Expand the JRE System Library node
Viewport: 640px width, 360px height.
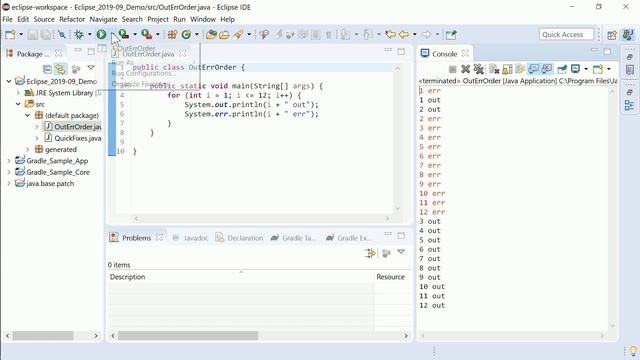tap(18, 93)
